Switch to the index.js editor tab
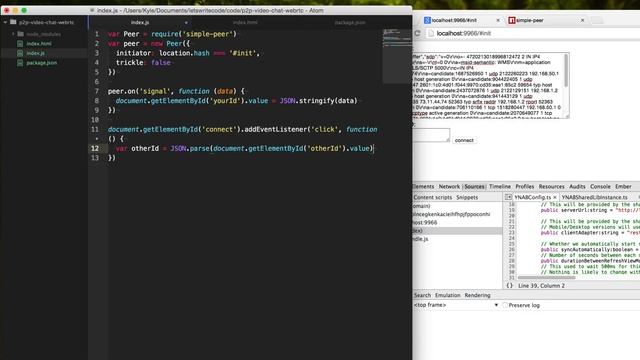 tap(140, 22)
